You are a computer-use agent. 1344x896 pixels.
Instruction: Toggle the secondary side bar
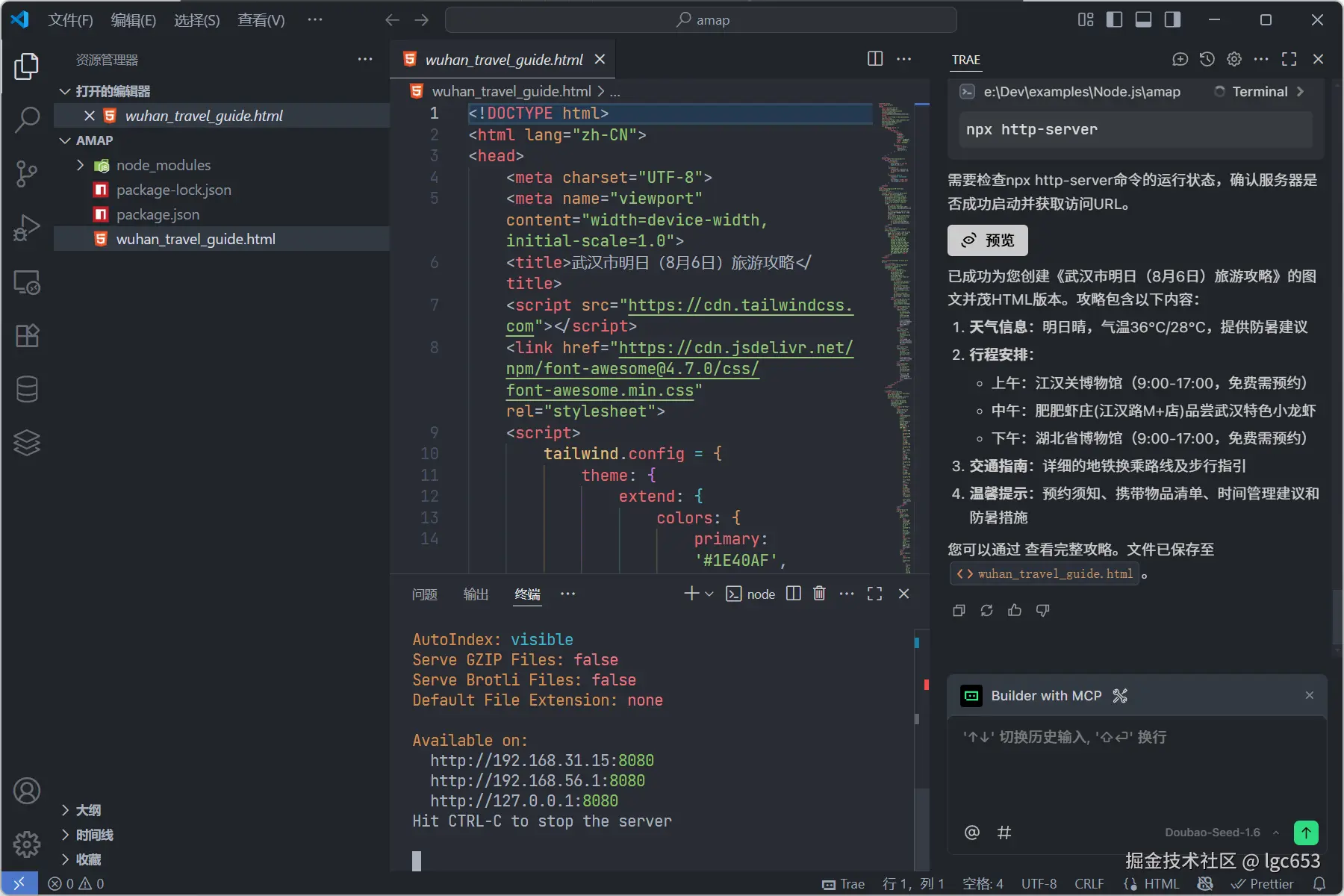click(x=1172, y=19)
